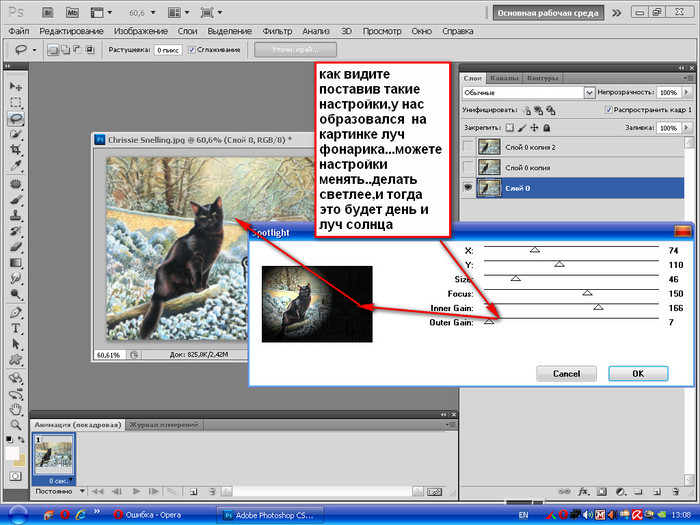The width and height of the screenshot is (700, 525).
Task: Show the Слой 0 копия 2 layer
Action: [468, 146]
